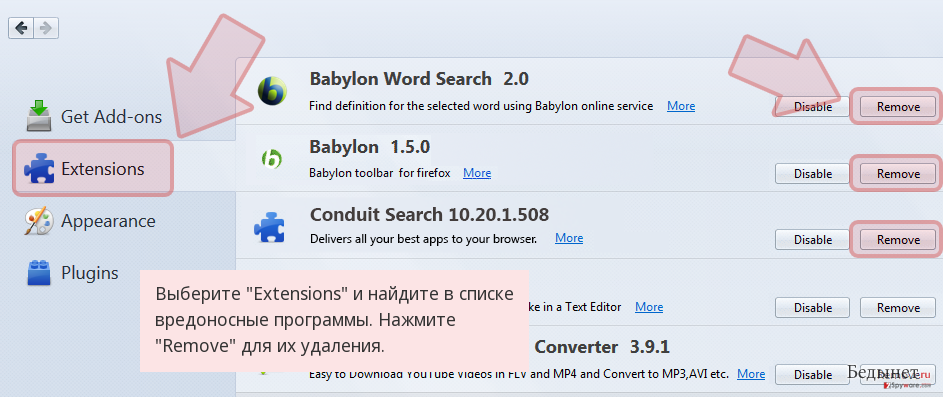Screen dimensions: 943x397
Task: Open More link for Conduit Search
Action: tap(569, 238)
